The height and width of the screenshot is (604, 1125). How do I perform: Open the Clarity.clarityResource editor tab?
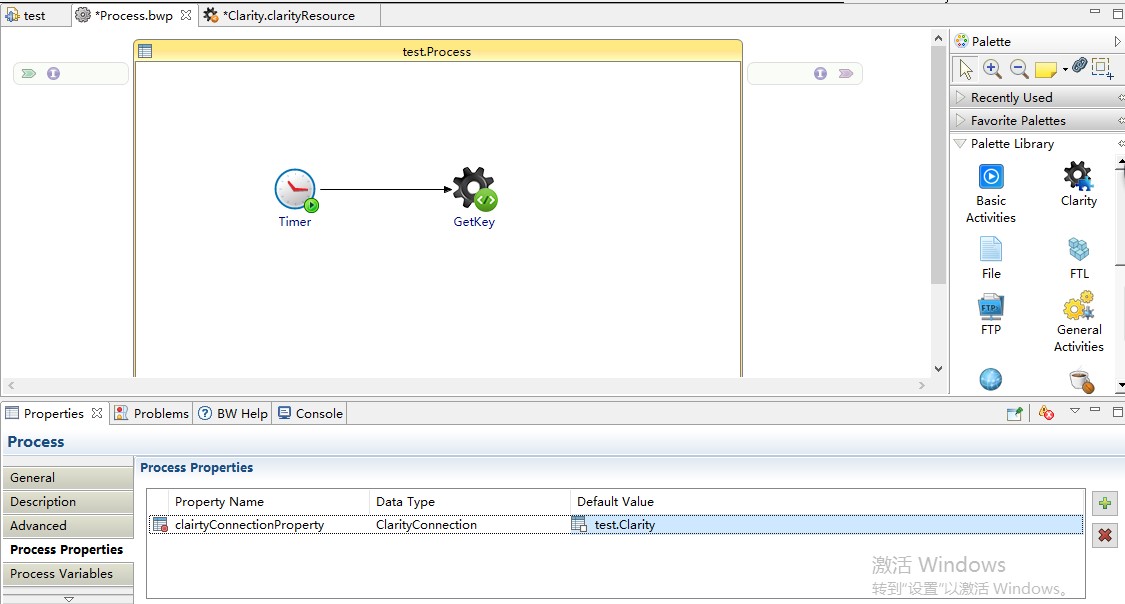tap(288, 15)
